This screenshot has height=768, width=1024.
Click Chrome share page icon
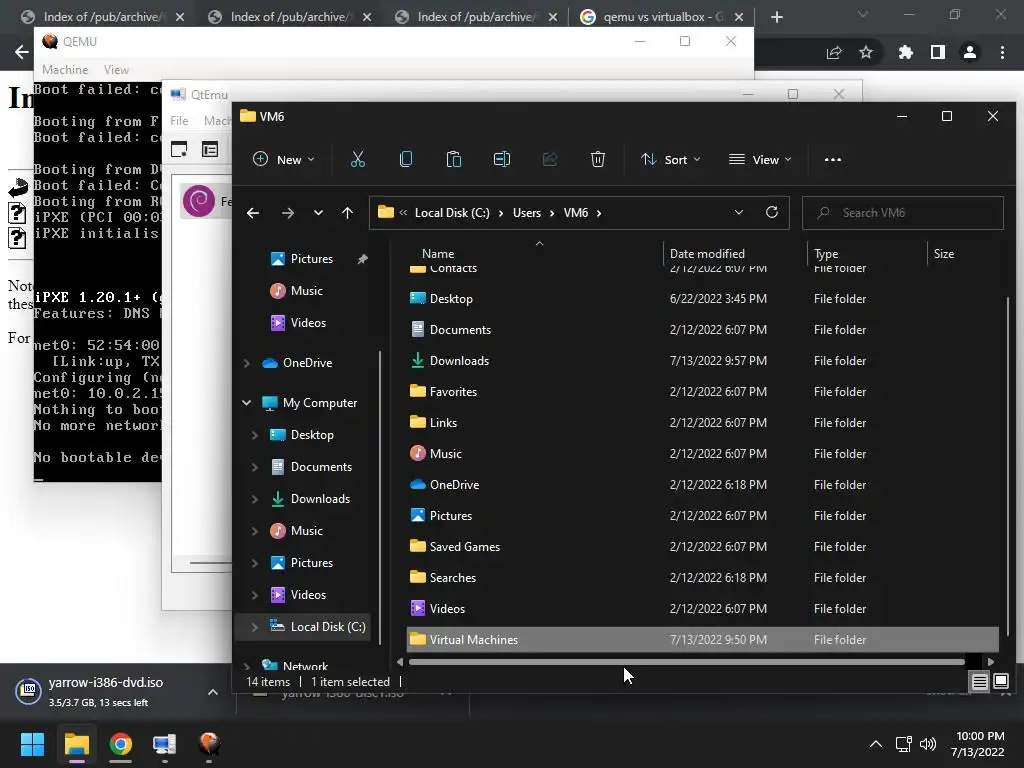[x=834, y=52]
